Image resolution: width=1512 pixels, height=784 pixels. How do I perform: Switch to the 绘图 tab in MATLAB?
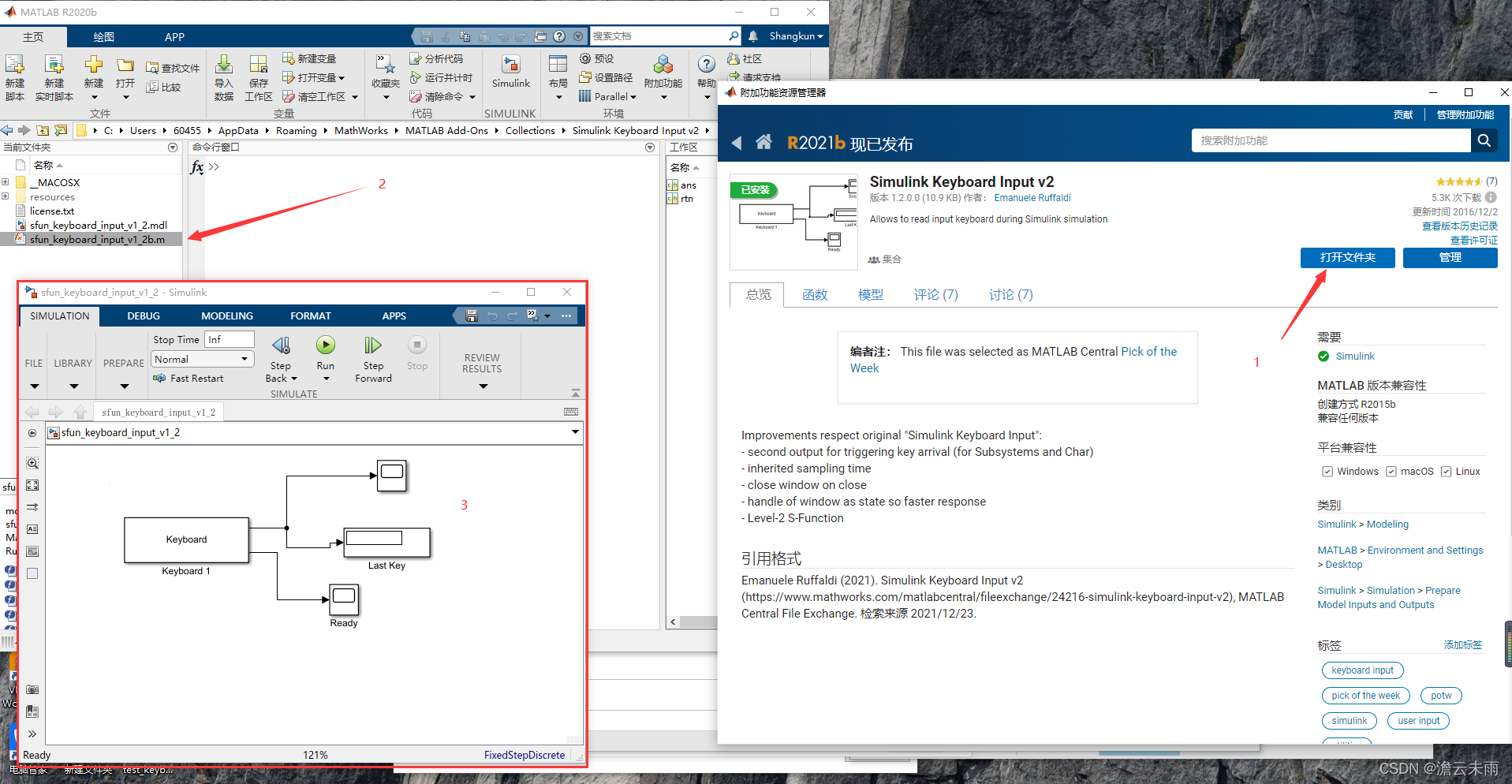(x=103, y=37)
